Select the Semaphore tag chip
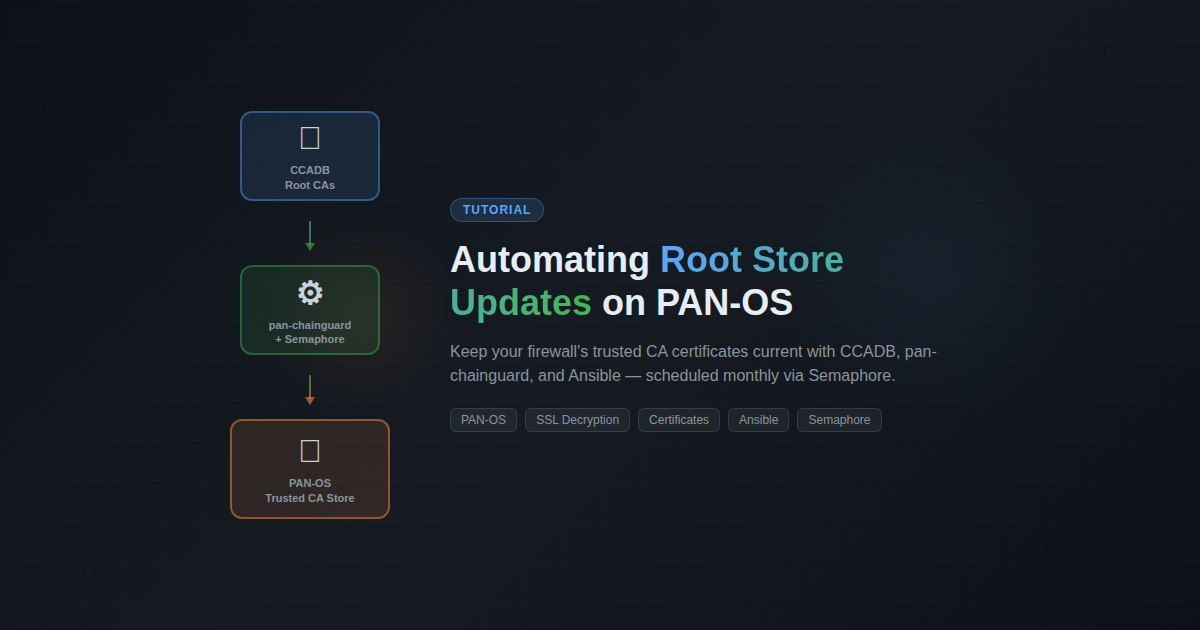Screen dimensions: 1200x630 pyautogui.click(x=839, y=420)
